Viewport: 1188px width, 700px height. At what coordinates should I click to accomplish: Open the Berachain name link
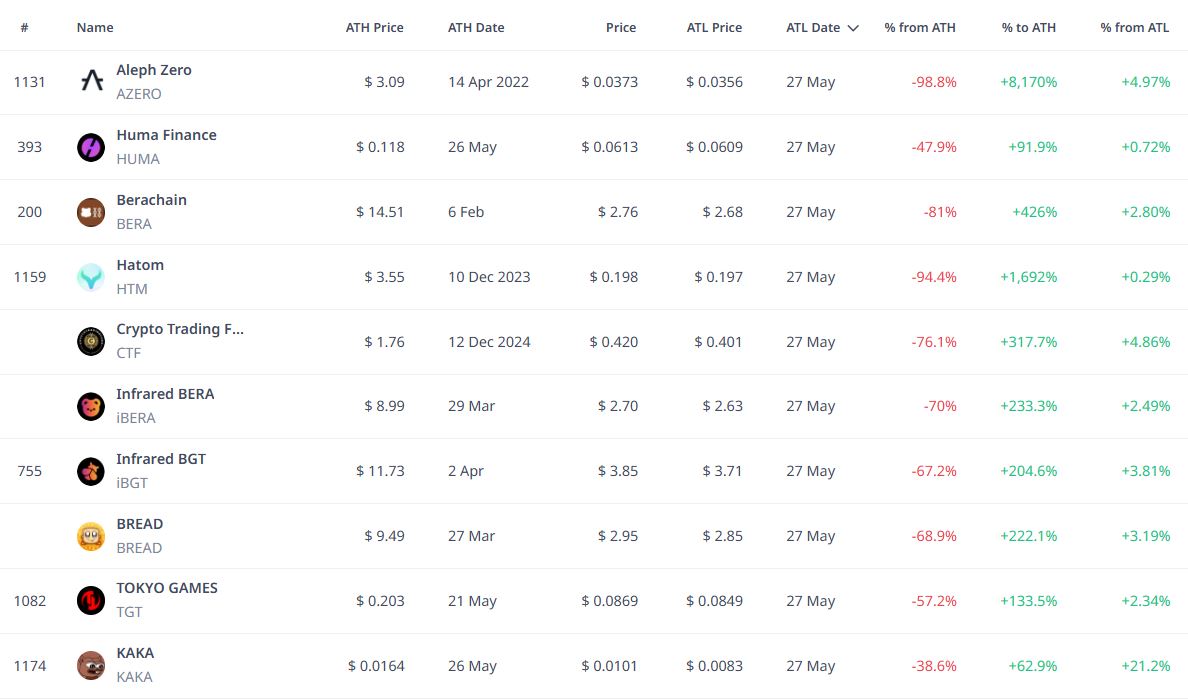click(x=152, y=200)
